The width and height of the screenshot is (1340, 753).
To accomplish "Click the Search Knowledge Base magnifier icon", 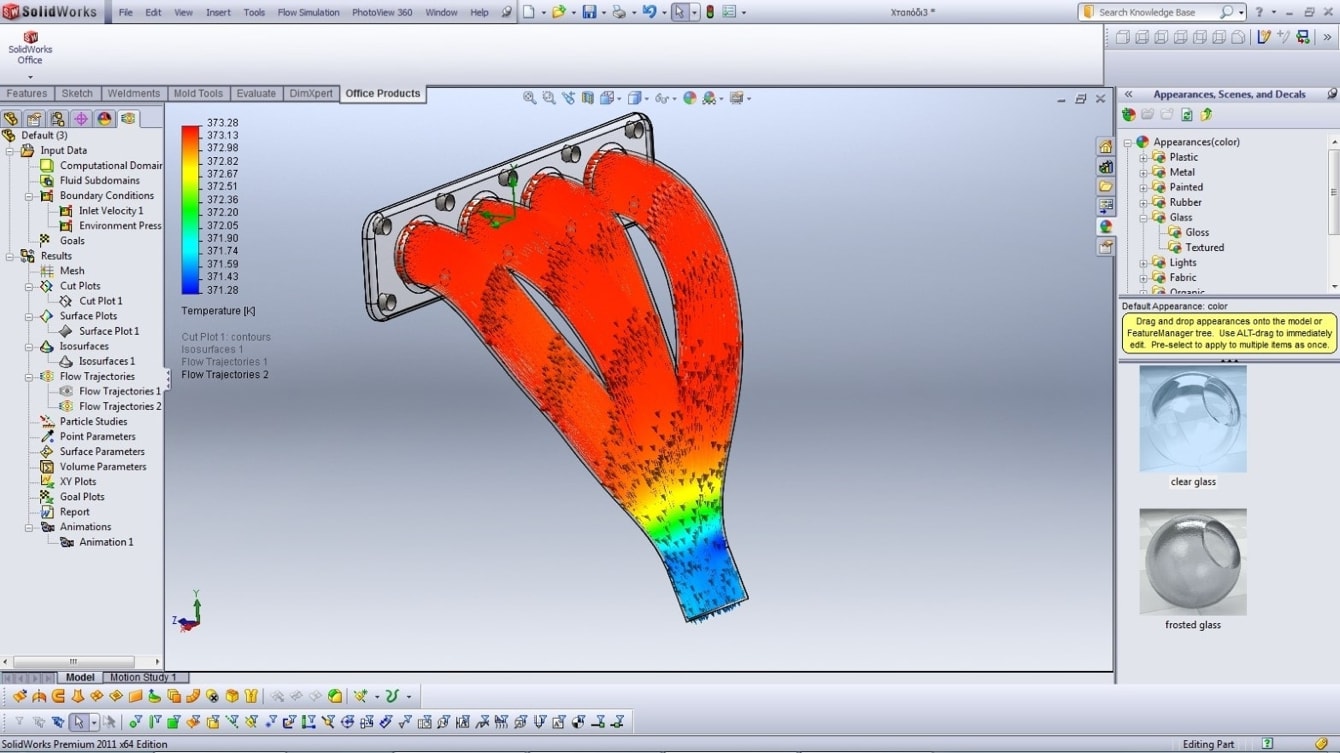I will click(1227, 12).
